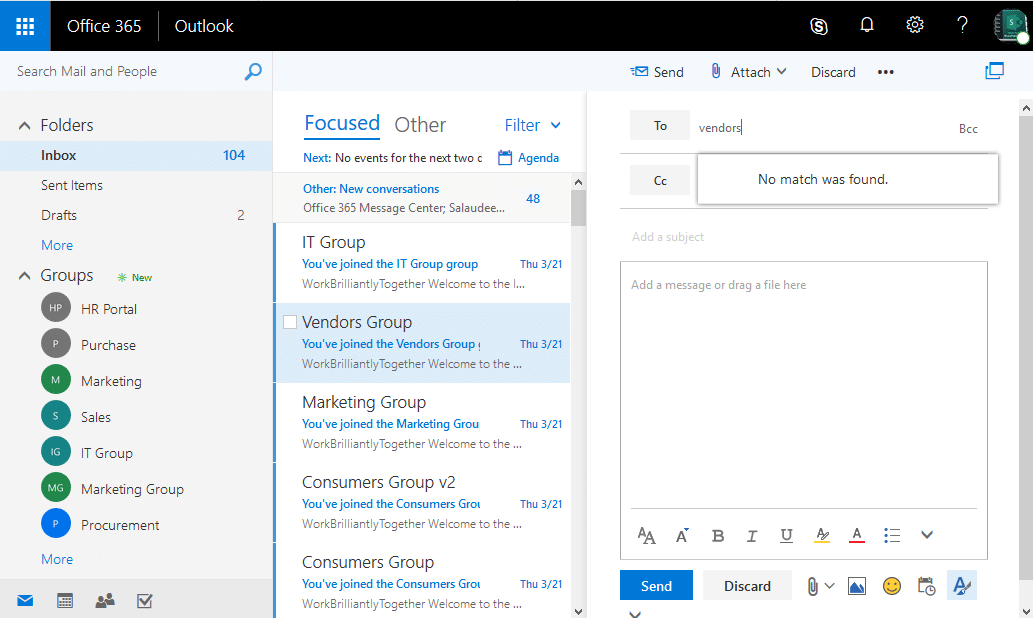Open the Filter dropdown
1033x618 pixels.
[531, 124]
